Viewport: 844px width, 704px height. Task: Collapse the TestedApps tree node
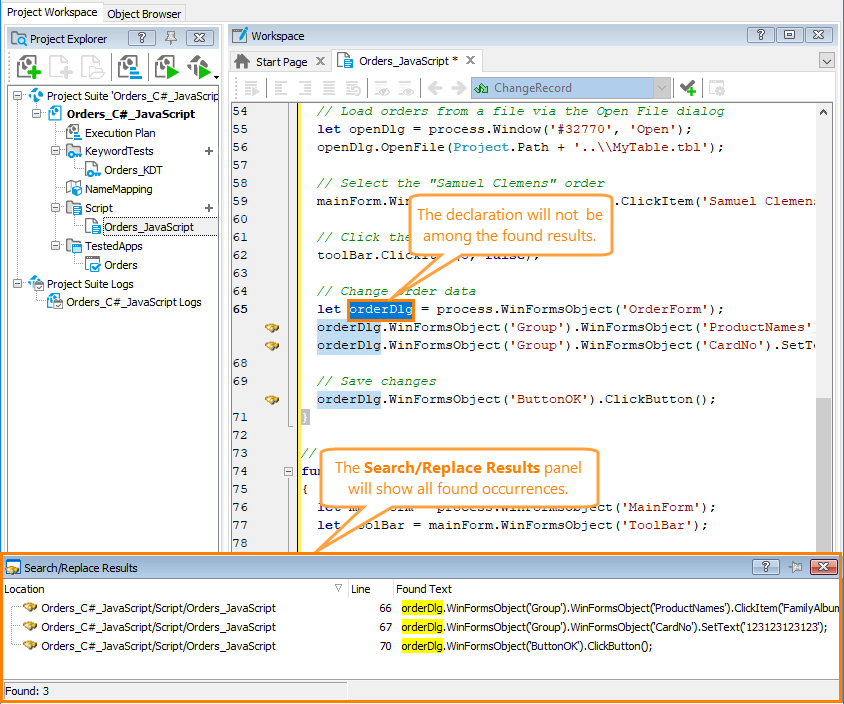(x=57, y=246)
